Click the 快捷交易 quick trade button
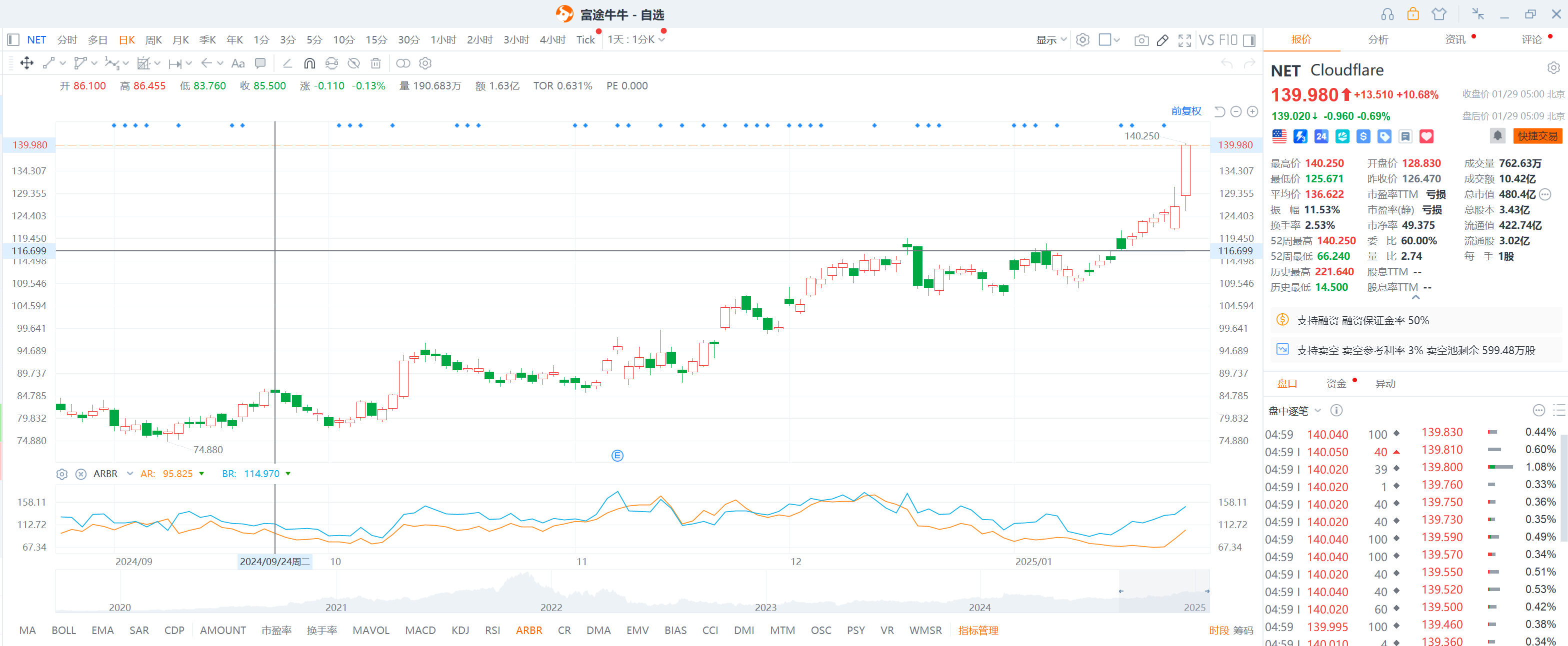 [x=1537, y=136]
